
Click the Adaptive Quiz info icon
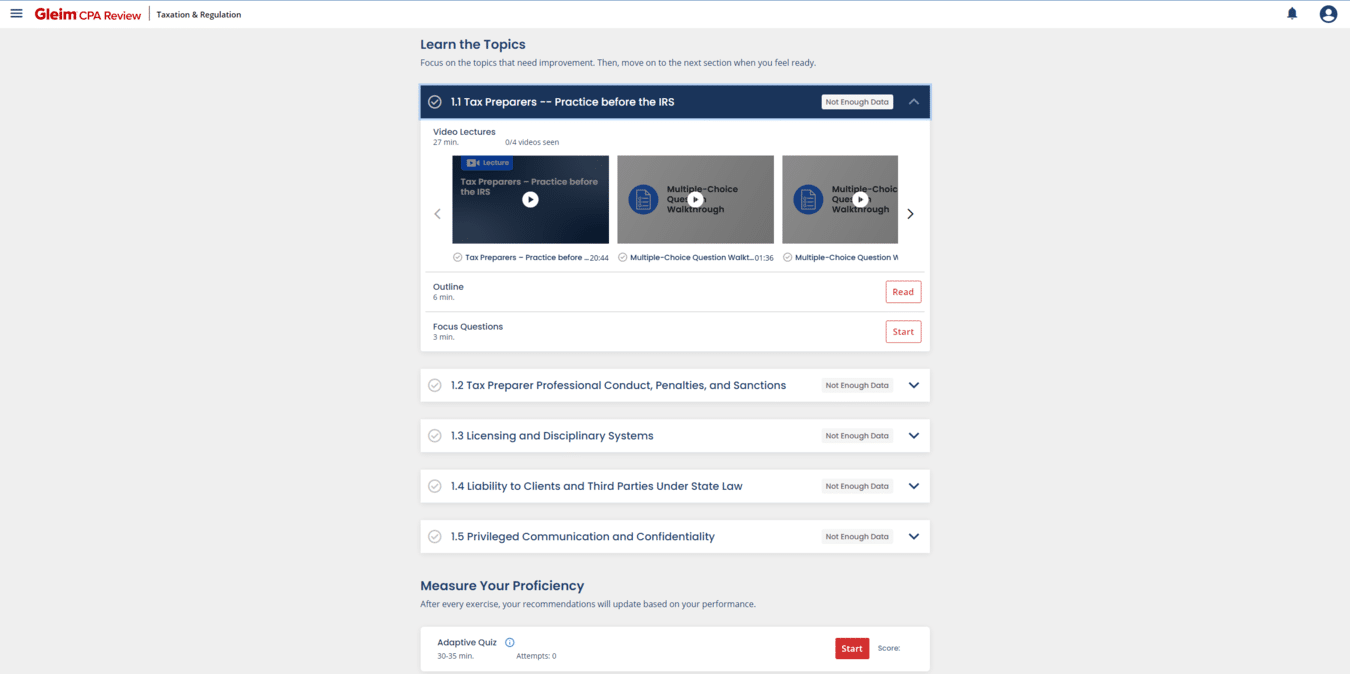509,642
